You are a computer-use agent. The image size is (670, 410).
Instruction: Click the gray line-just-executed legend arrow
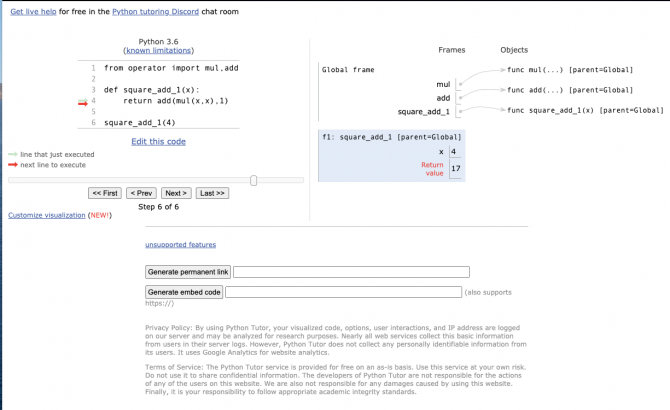[x=12, y=155]
